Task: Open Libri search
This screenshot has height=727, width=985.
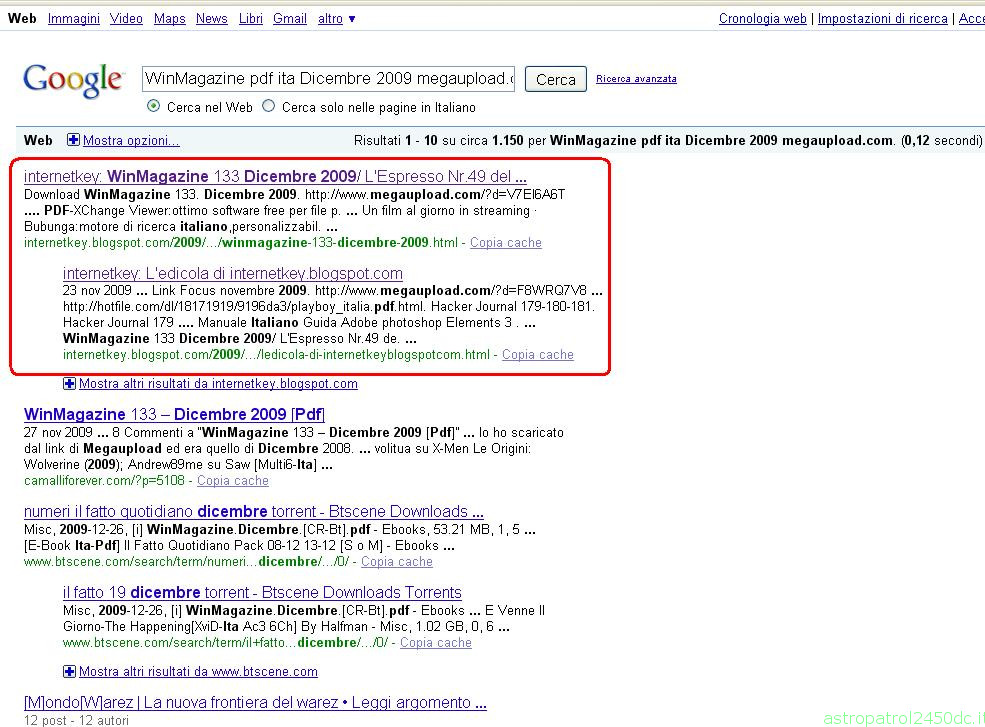Action: 251,19
